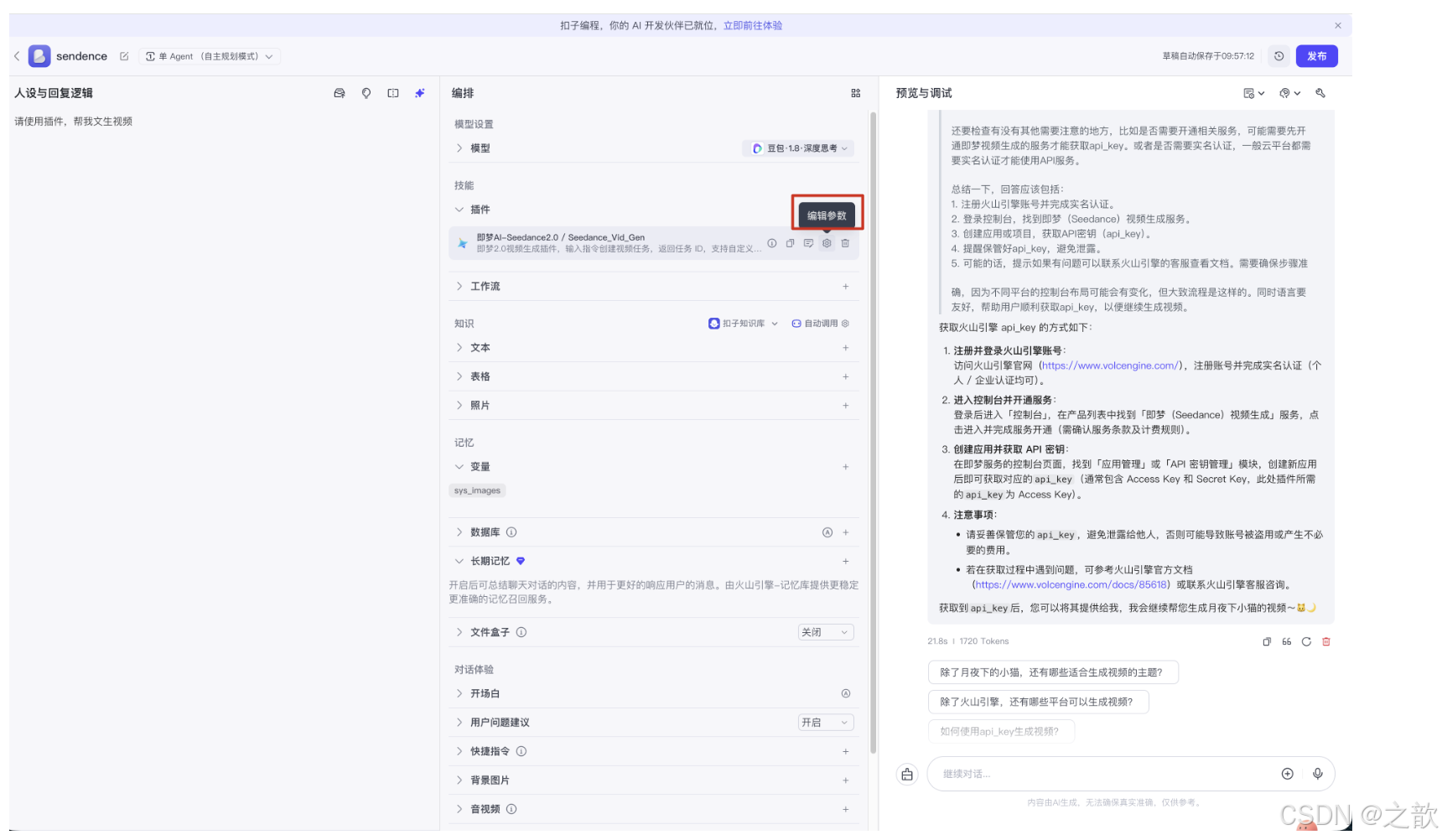Expand the 数据库 section
Image resolution: width=1442 pixels, height=840 pixels.
[459, 532]
